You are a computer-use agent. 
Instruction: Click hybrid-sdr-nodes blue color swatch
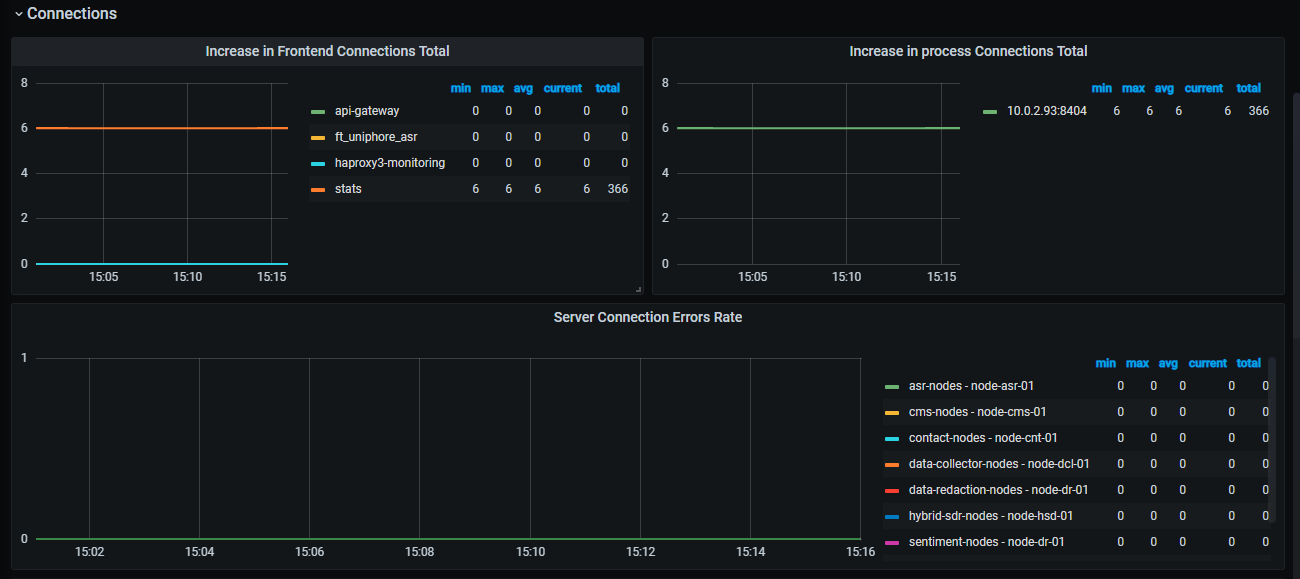[x=892, y=516]
